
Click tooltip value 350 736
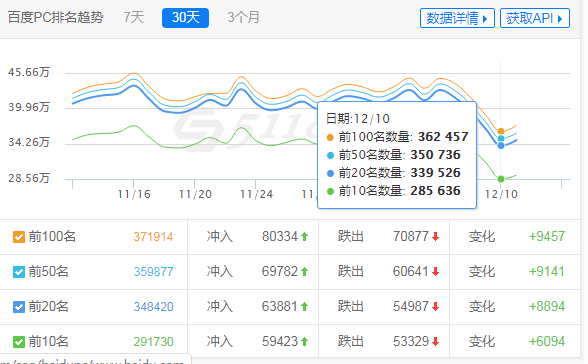[x=435, y=155]
